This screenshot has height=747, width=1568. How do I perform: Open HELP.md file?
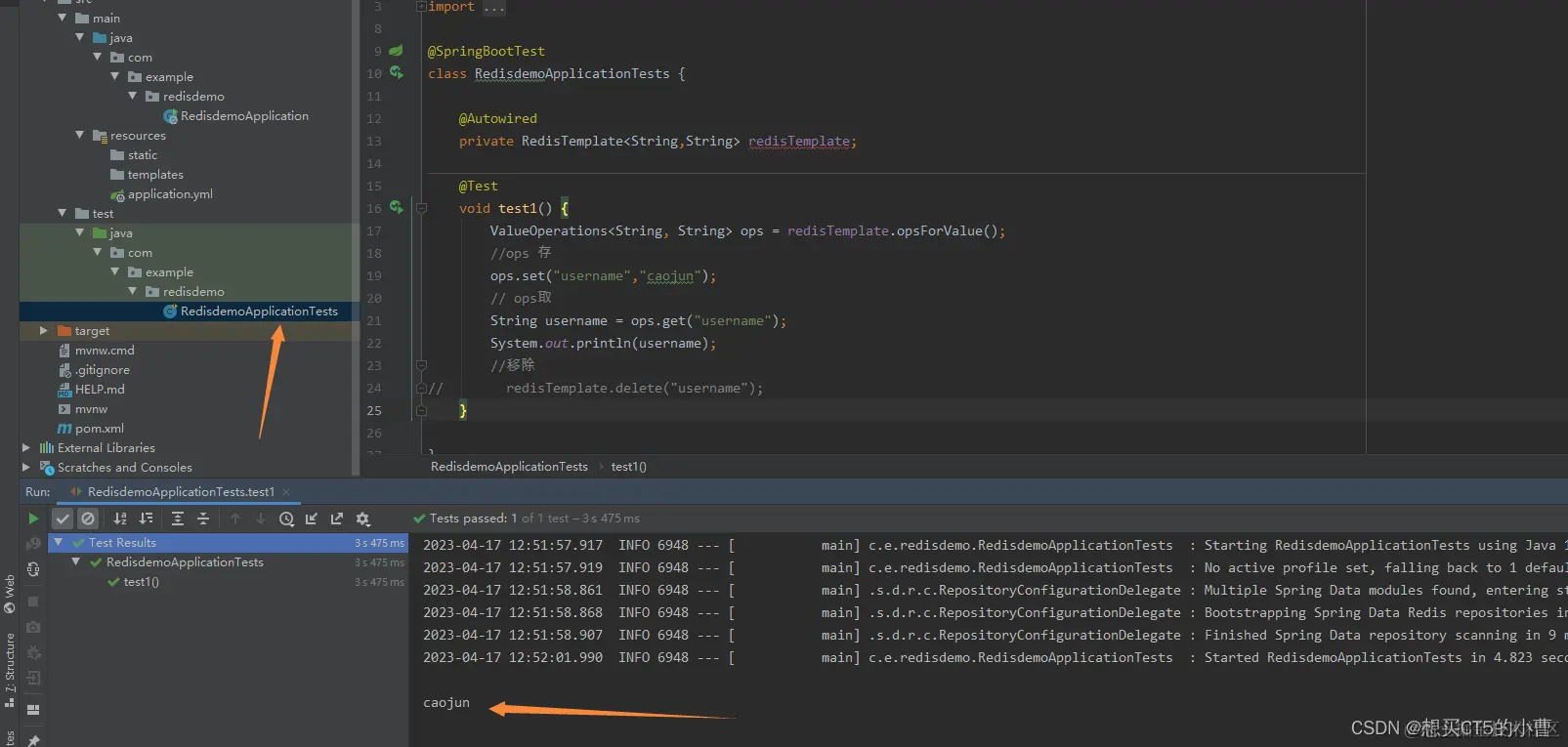pos(100,390)
